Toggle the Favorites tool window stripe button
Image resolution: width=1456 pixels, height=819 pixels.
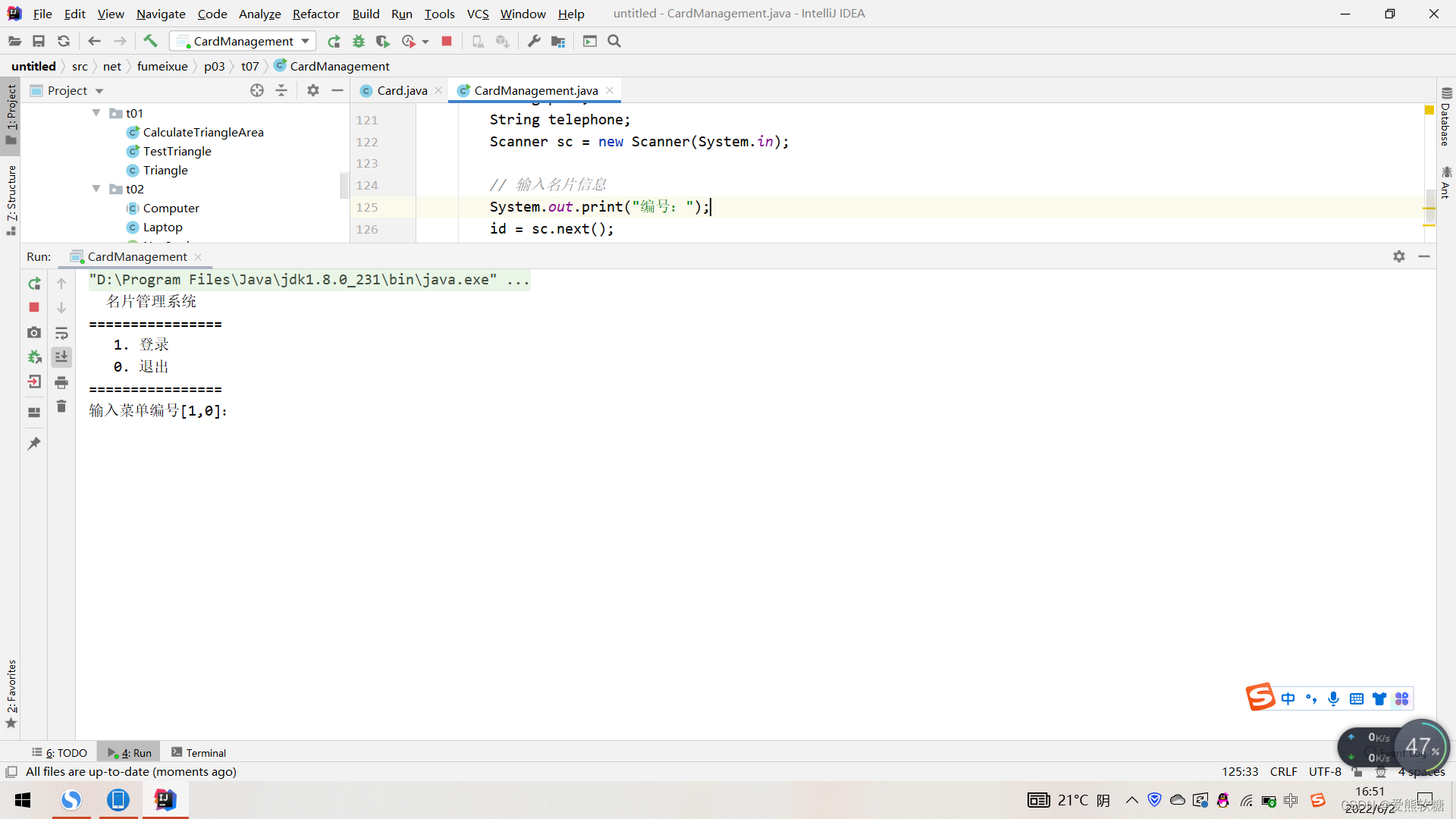tap(11, 694)
